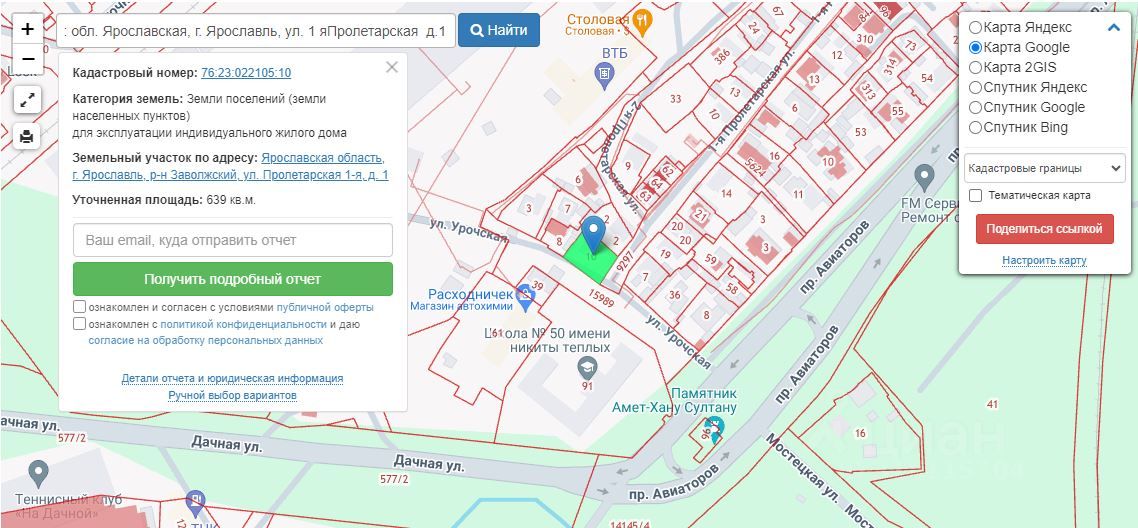
Task: Zoom in the map with plus button
Action: pyautogui.click(x=28, y=29)
